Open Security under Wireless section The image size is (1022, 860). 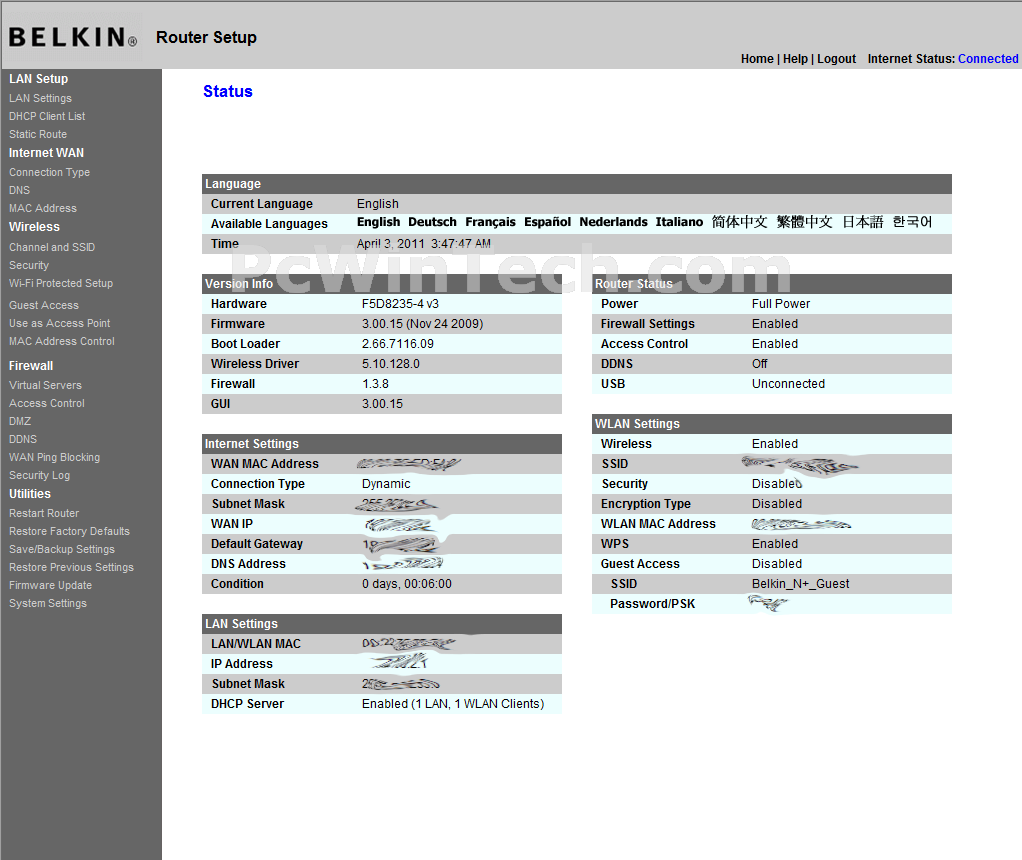click(x=29, y=265)
